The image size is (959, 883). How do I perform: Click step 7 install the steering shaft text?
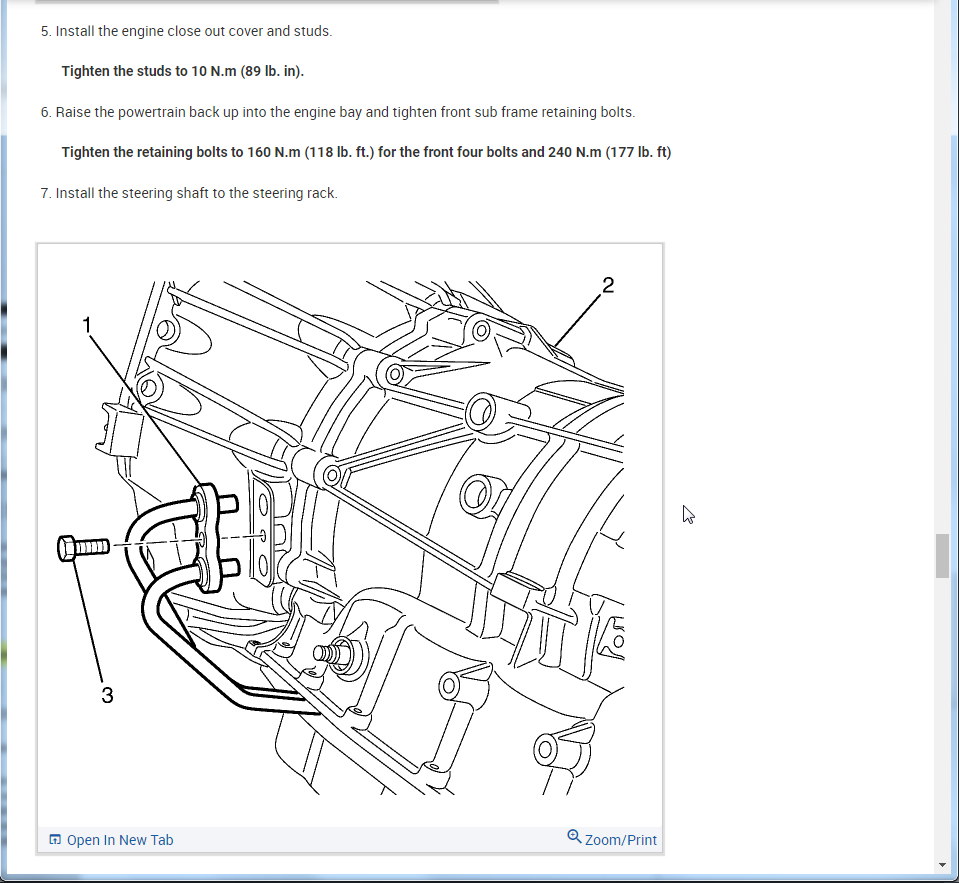pos(189,193)
